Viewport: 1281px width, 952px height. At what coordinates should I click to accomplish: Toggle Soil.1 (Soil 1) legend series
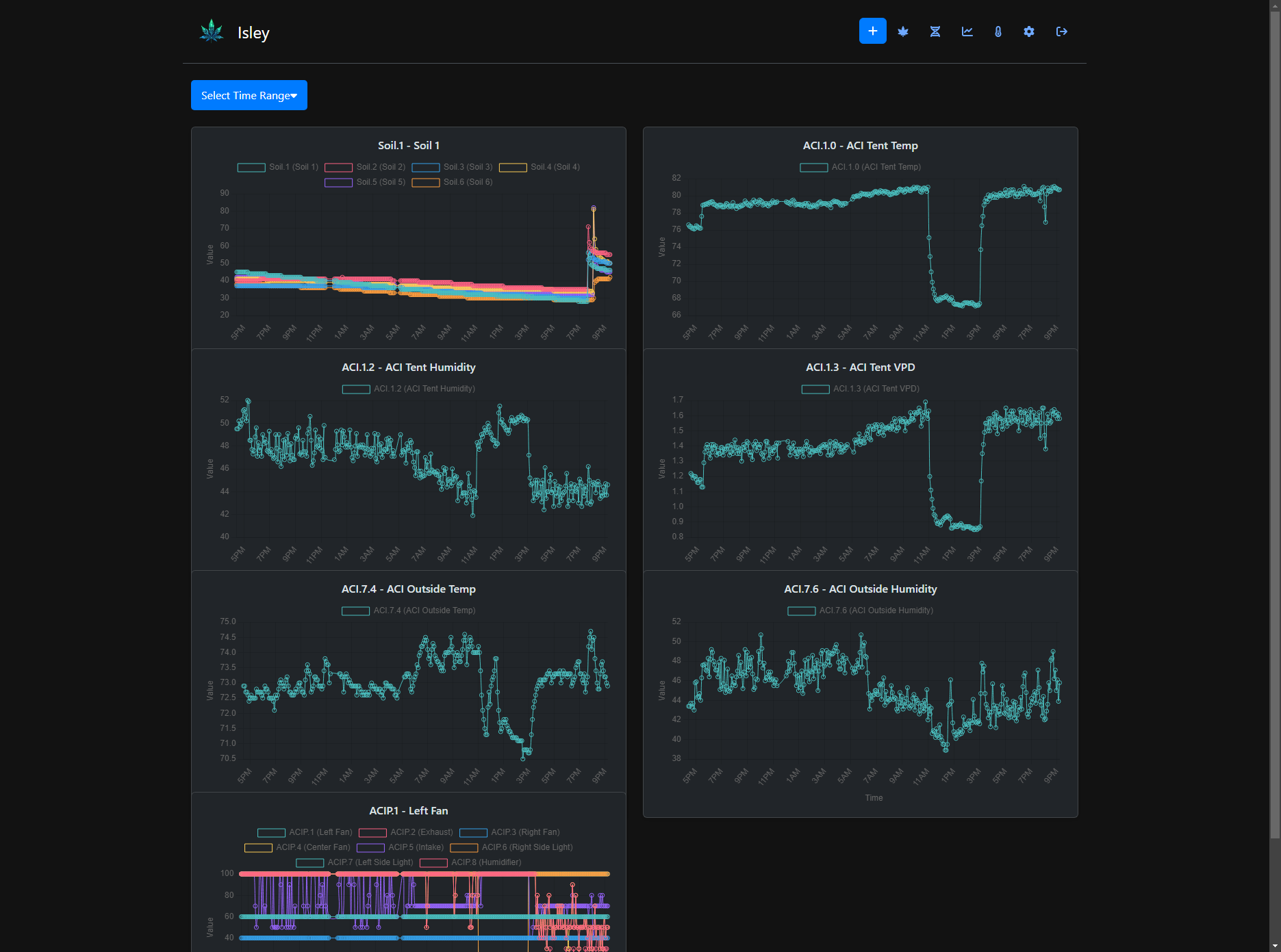pyautogui.click(x=277, y=167)
